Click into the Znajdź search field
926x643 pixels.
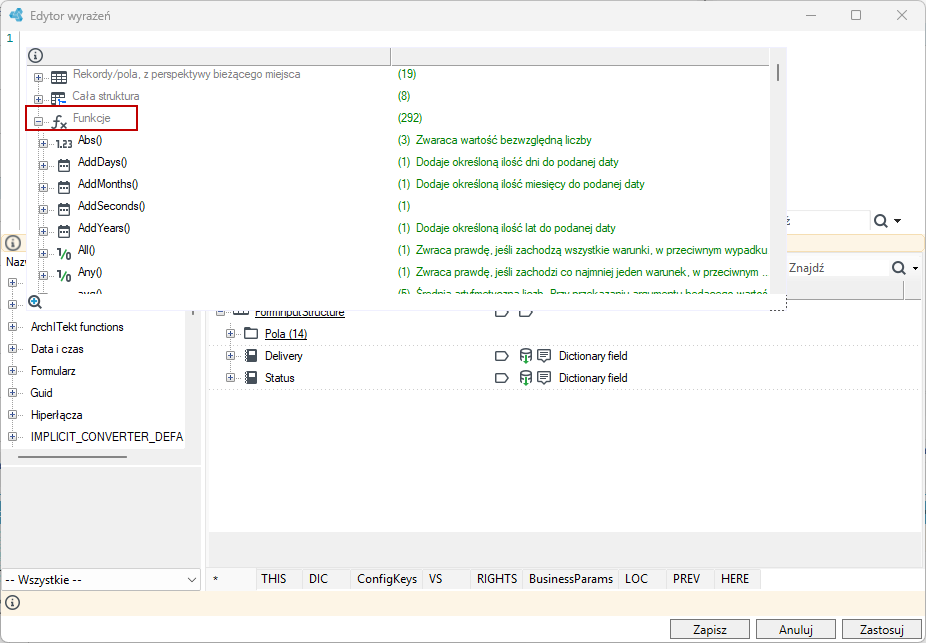click(x=837, y=268)
